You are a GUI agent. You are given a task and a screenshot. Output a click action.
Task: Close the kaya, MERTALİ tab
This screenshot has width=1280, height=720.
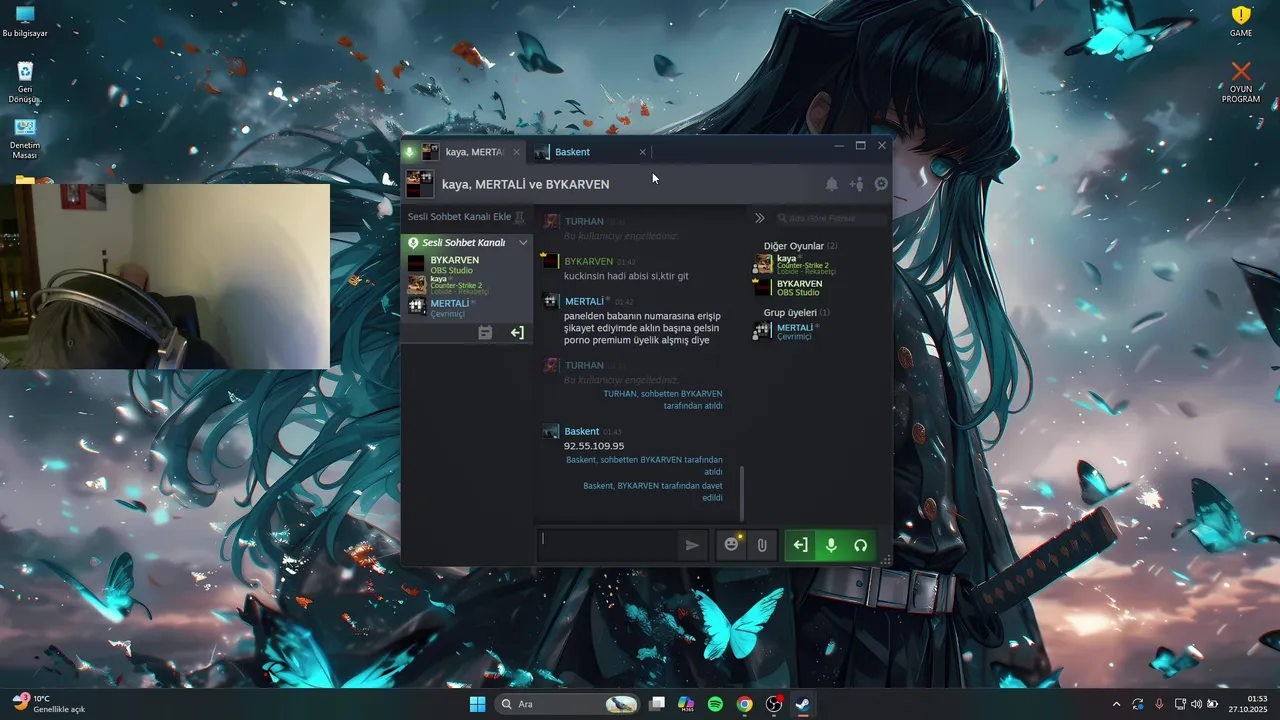click(516, 152)
